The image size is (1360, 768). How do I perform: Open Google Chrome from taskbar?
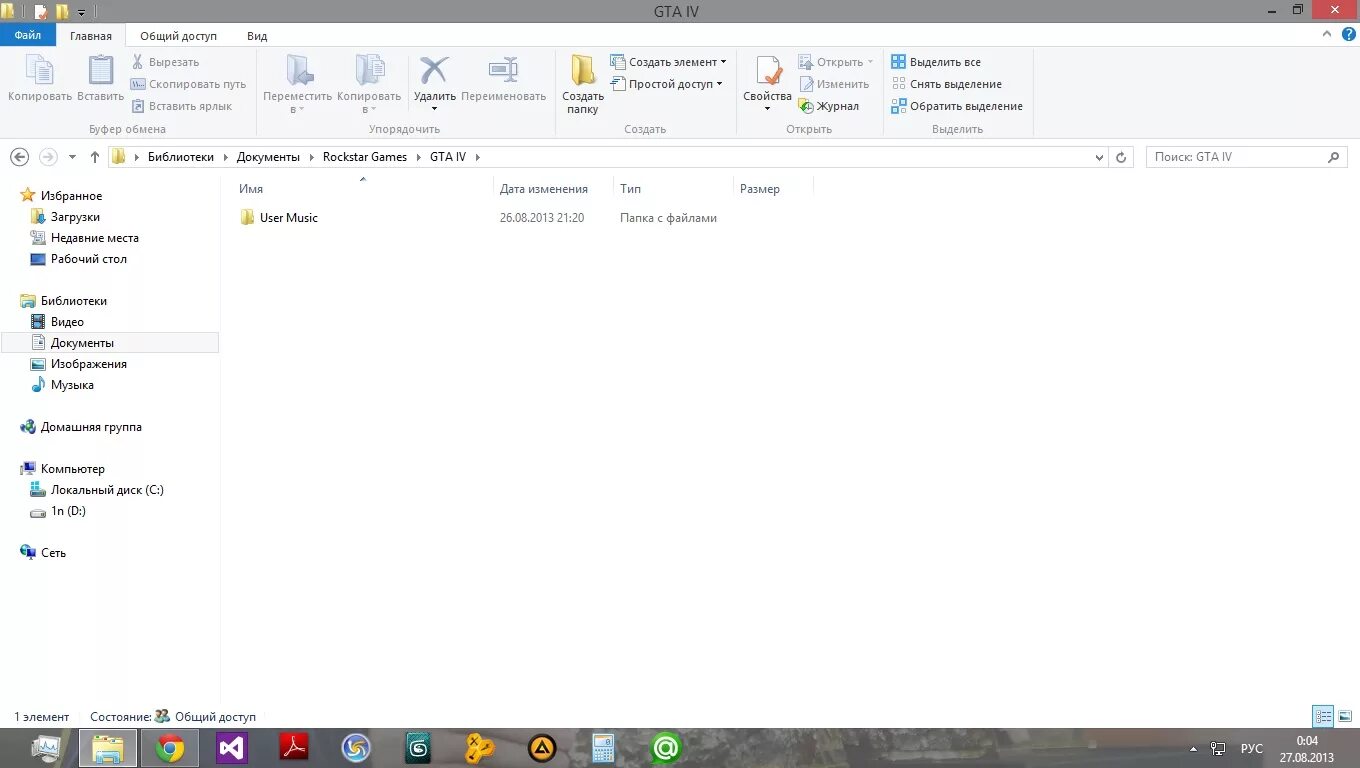[x=169, y=748]
